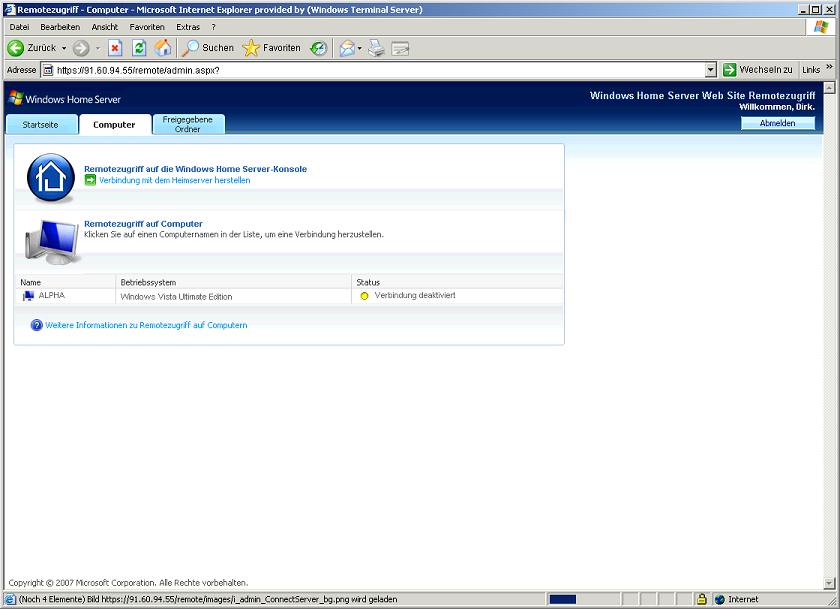Viewport: 840px width, 609px height.
Task: Open the address bar dropdown list
Action: pyautogui.click(x=711, y=70)
